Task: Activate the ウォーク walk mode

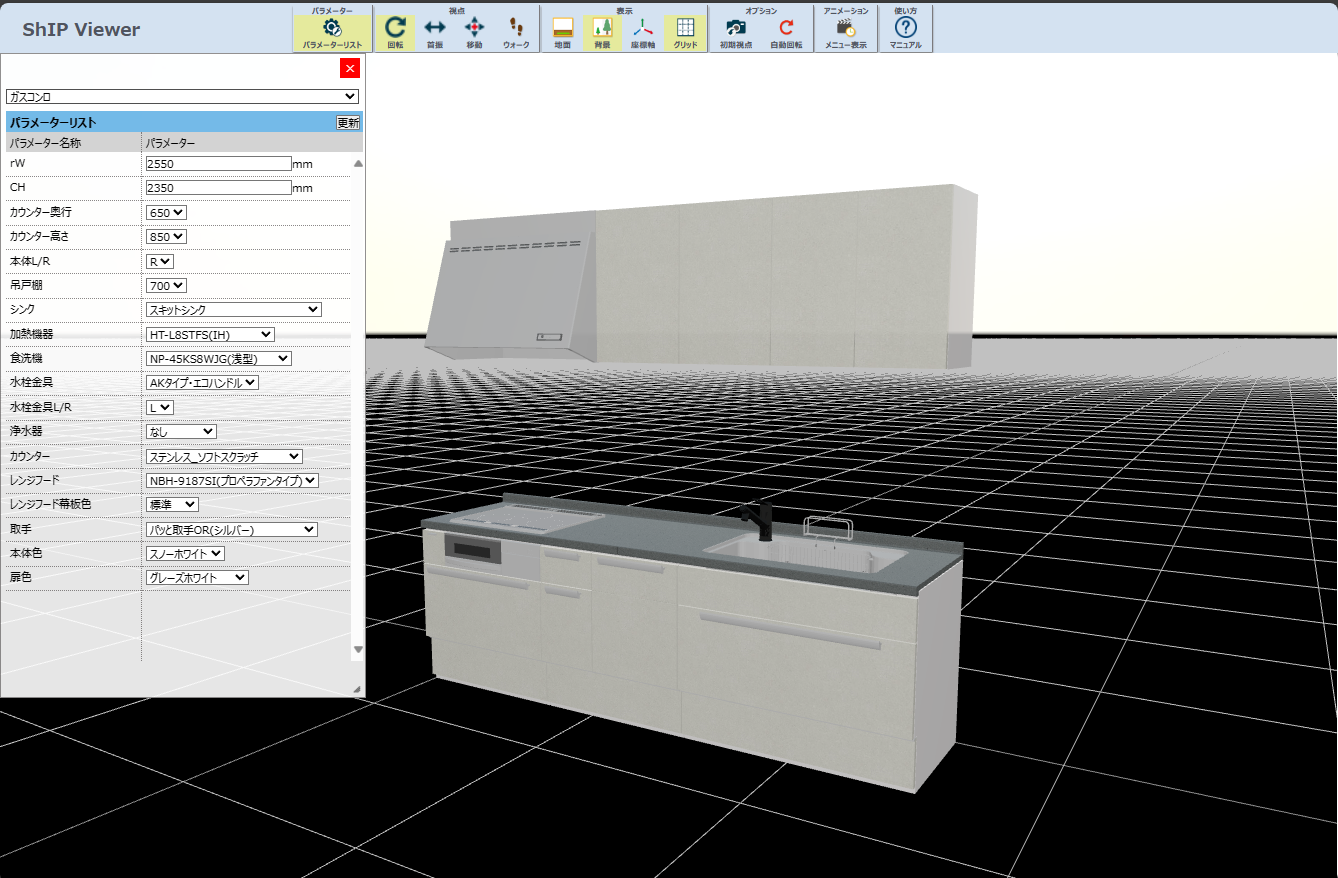Action: click(x=516, y=28)
